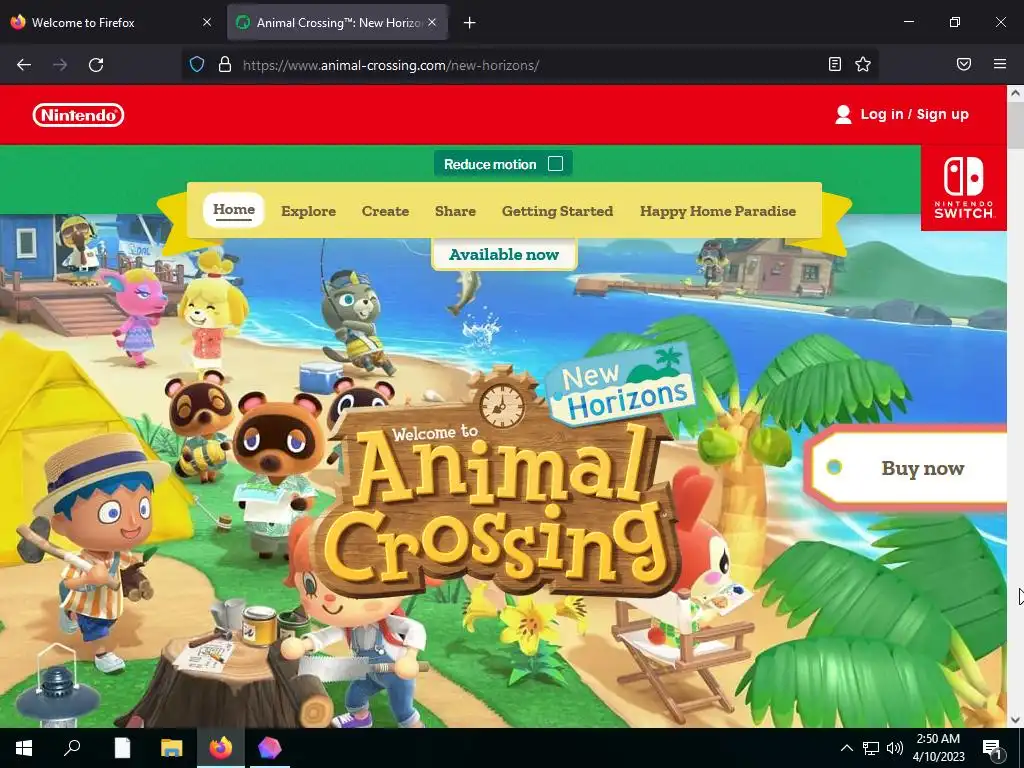Viewport: 1024px width, 768px height.
Task: Click the padlock site security icon
Action: pyautogui.click(x=225, y=65)
